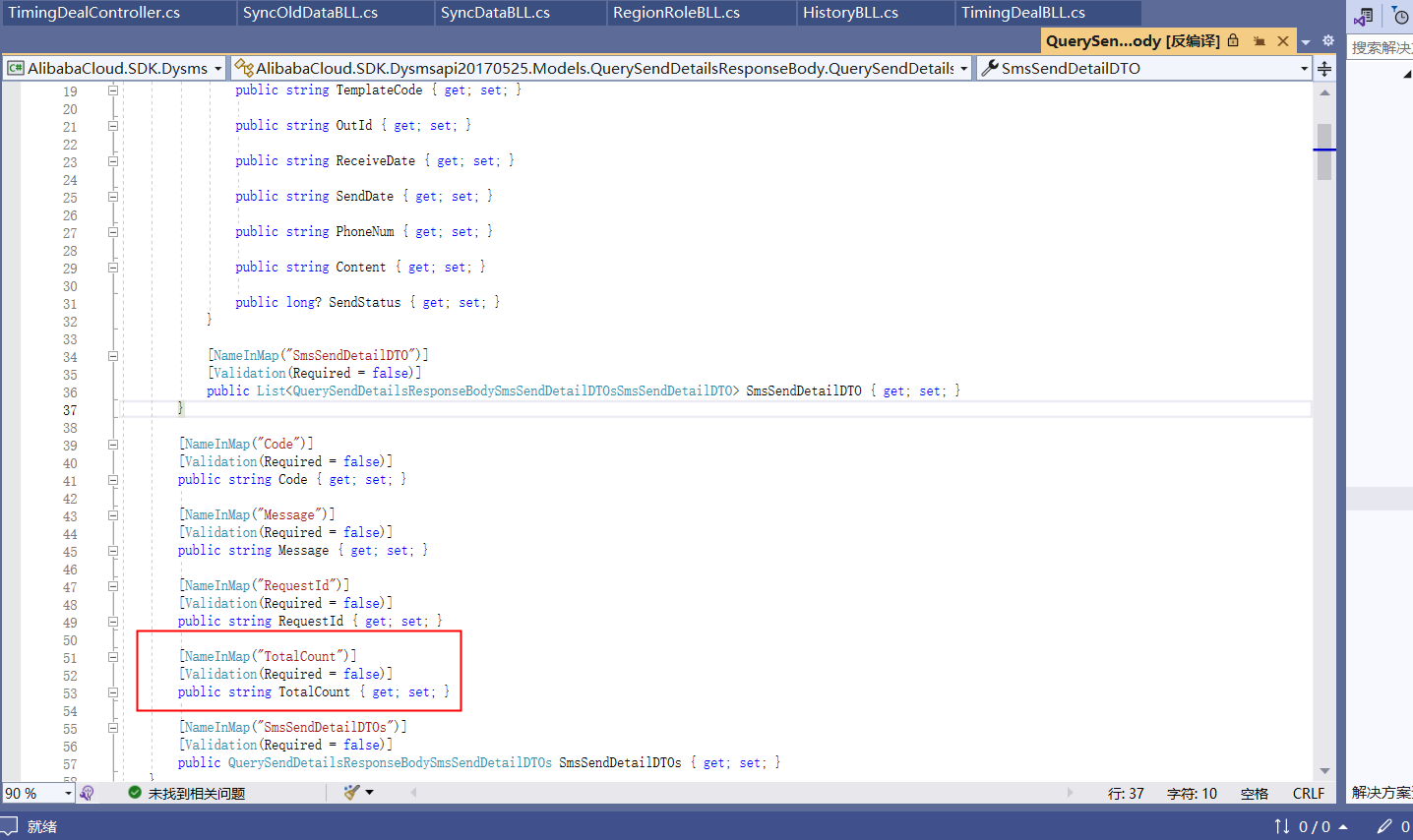Close the QuerySen...ody [反编译] tab
The image size is (1413, 840).
(x=1283, y=40)
